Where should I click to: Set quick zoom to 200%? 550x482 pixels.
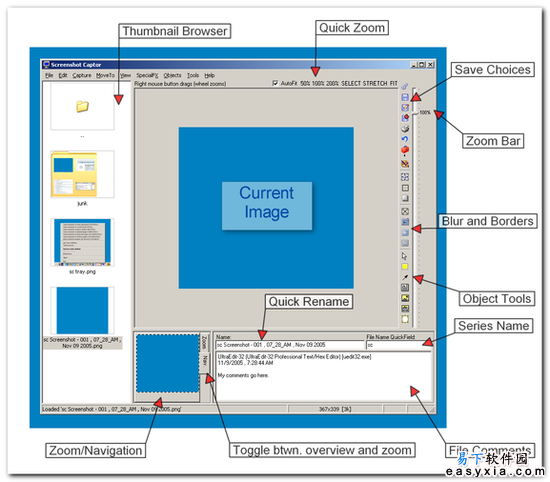click(332, 83)
